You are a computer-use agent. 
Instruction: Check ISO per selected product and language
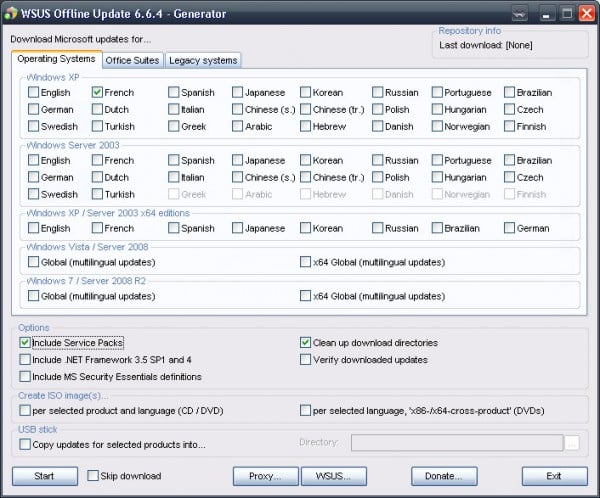coord(25,410)
